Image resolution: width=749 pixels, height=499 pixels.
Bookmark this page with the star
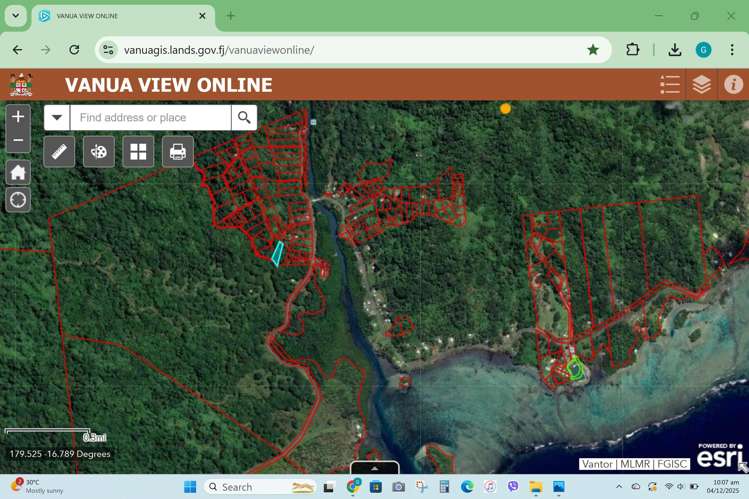[593, 50]
